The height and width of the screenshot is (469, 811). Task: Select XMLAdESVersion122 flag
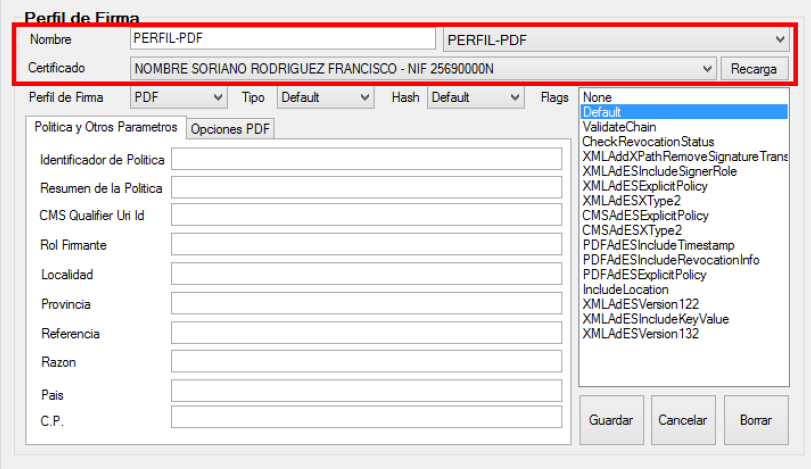click(x=684, y=304)
